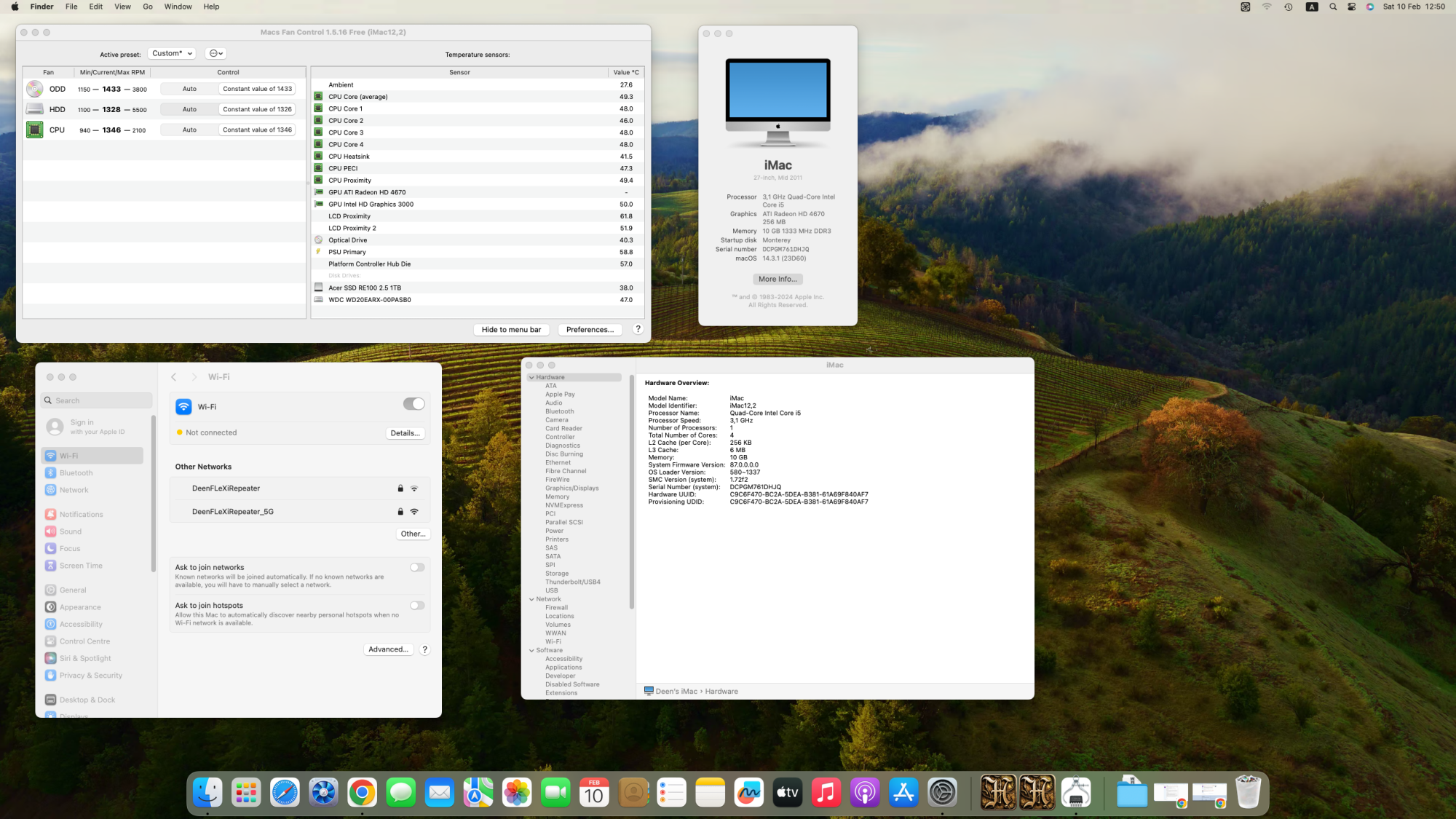
Task: Click the More Info... button
Action: (x=778, y=279)
